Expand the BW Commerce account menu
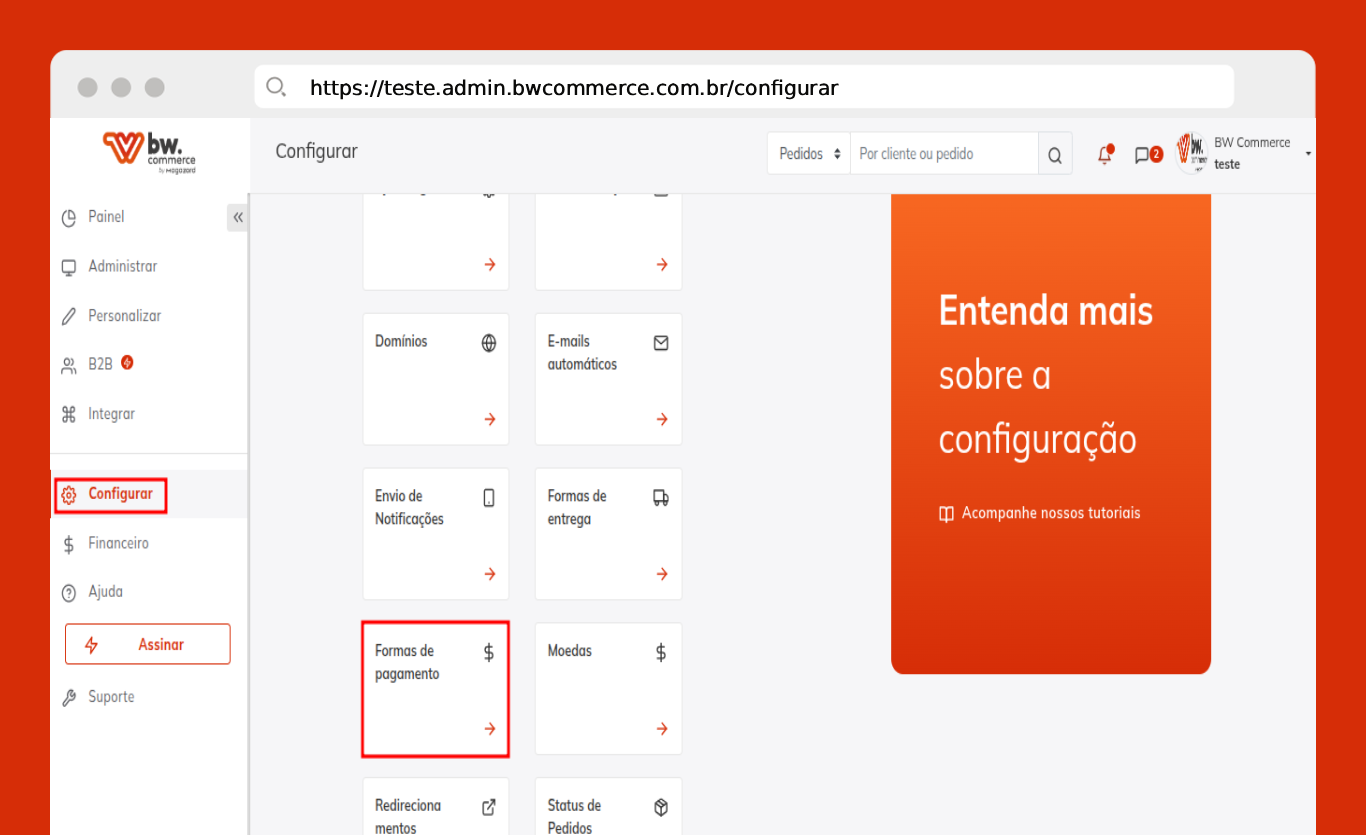The width and height of the screenshot is (1366, 835). (x=1308, y=154)
